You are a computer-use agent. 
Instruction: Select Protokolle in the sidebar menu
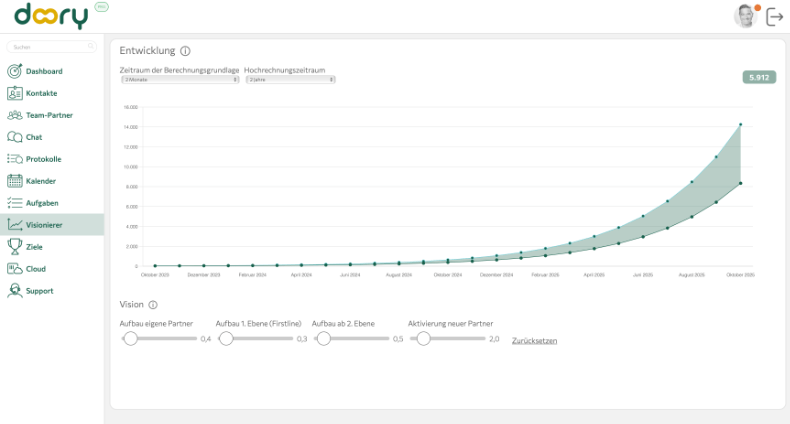pyautogui.click(x=43, y=159)
